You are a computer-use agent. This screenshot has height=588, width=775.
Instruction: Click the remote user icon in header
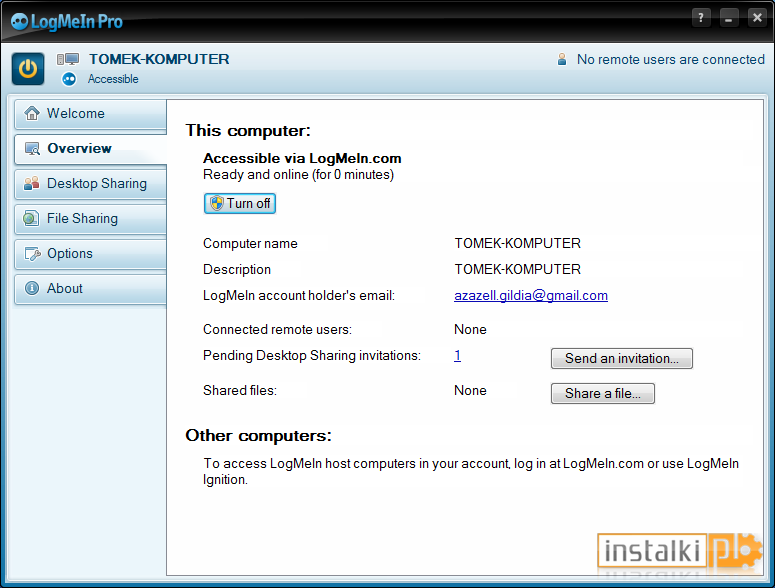tap(562, 59)
